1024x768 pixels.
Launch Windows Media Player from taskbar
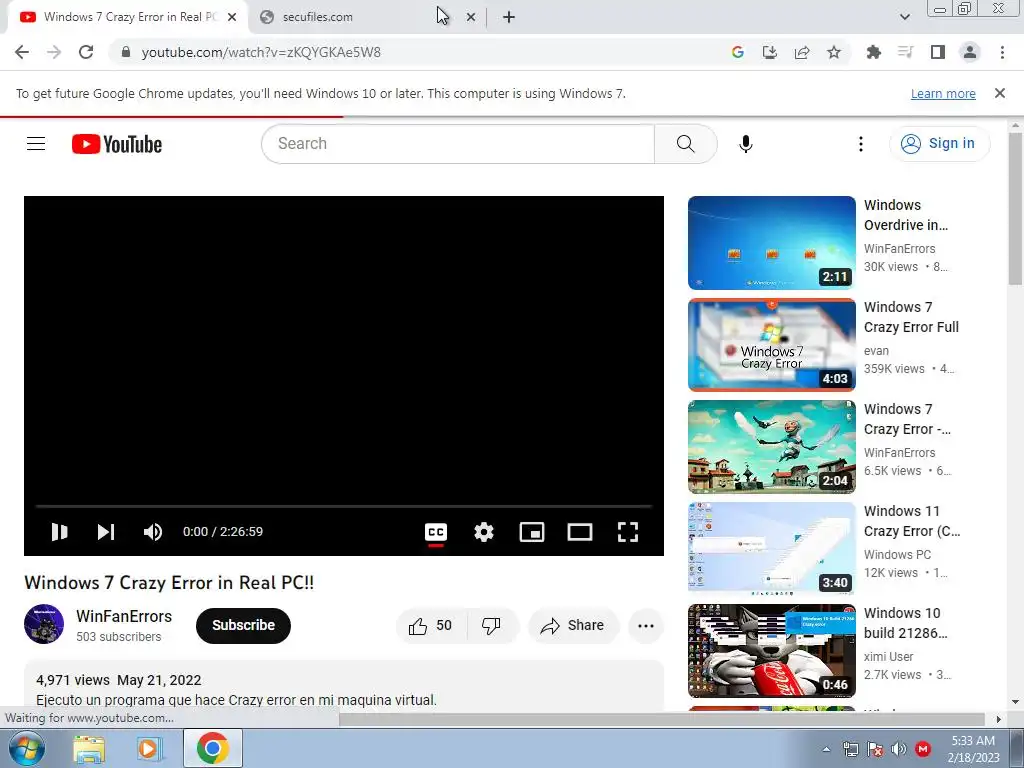pos(149,749)
